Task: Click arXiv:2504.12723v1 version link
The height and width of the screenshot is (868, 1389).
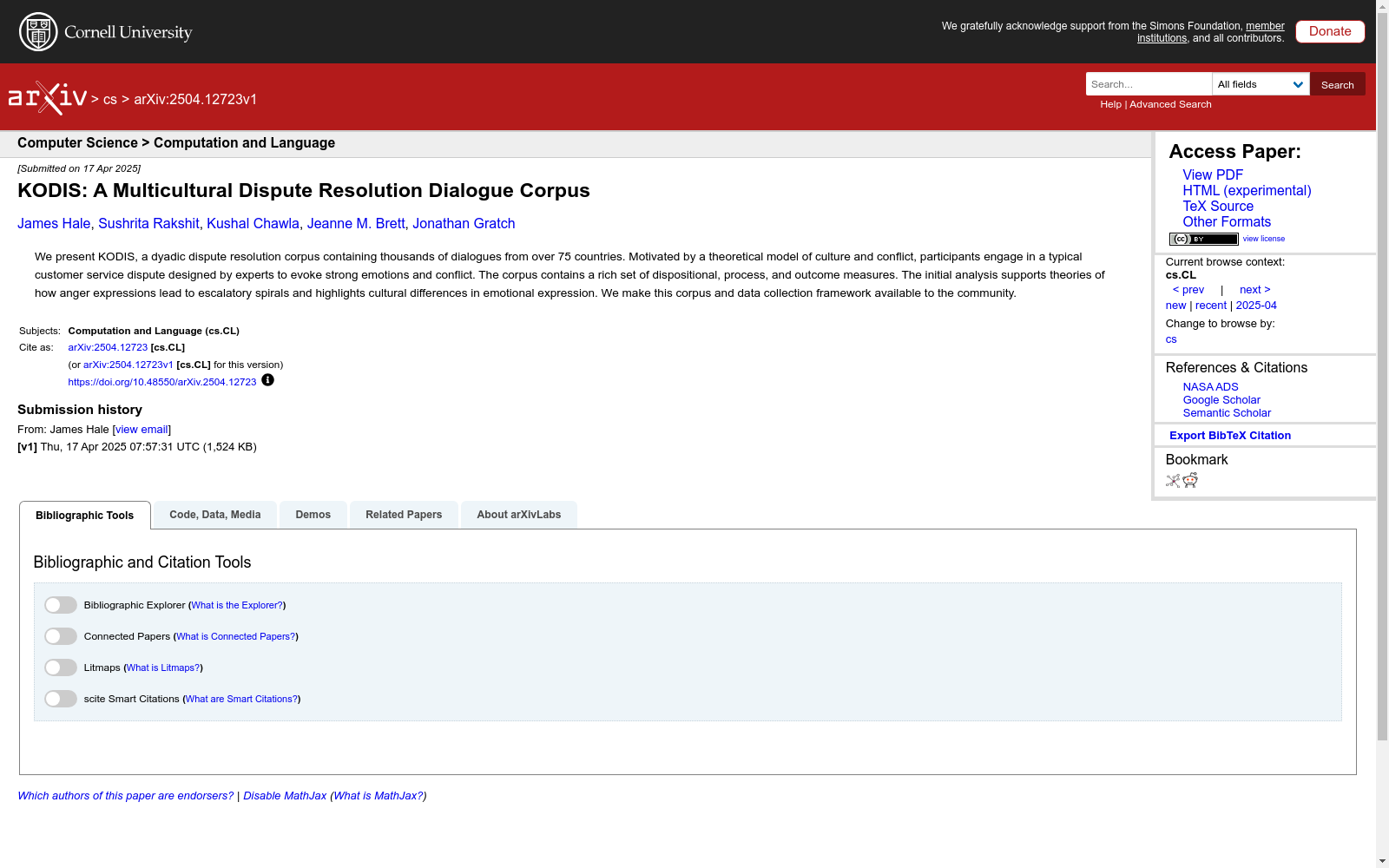Action: click(x=128, y=365)
